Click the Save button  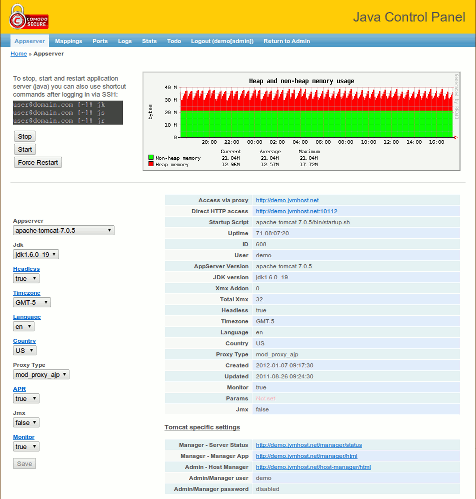pos(24,463)
